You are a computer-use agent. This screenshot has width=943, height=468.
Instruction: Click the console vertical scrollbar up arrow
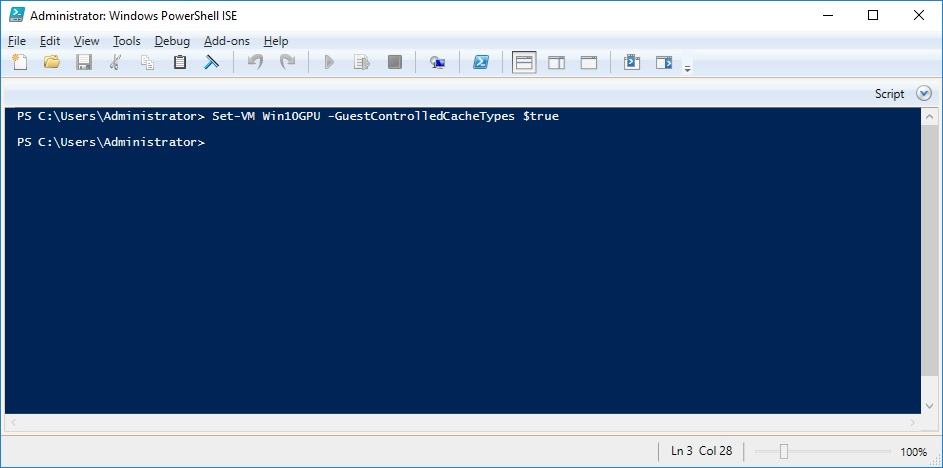pos(929,115)
